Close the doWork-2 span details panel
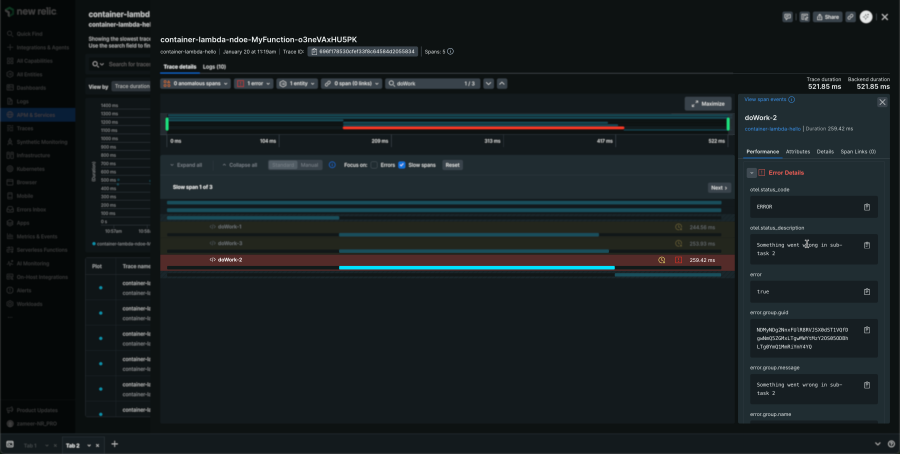 coord(882,102)
